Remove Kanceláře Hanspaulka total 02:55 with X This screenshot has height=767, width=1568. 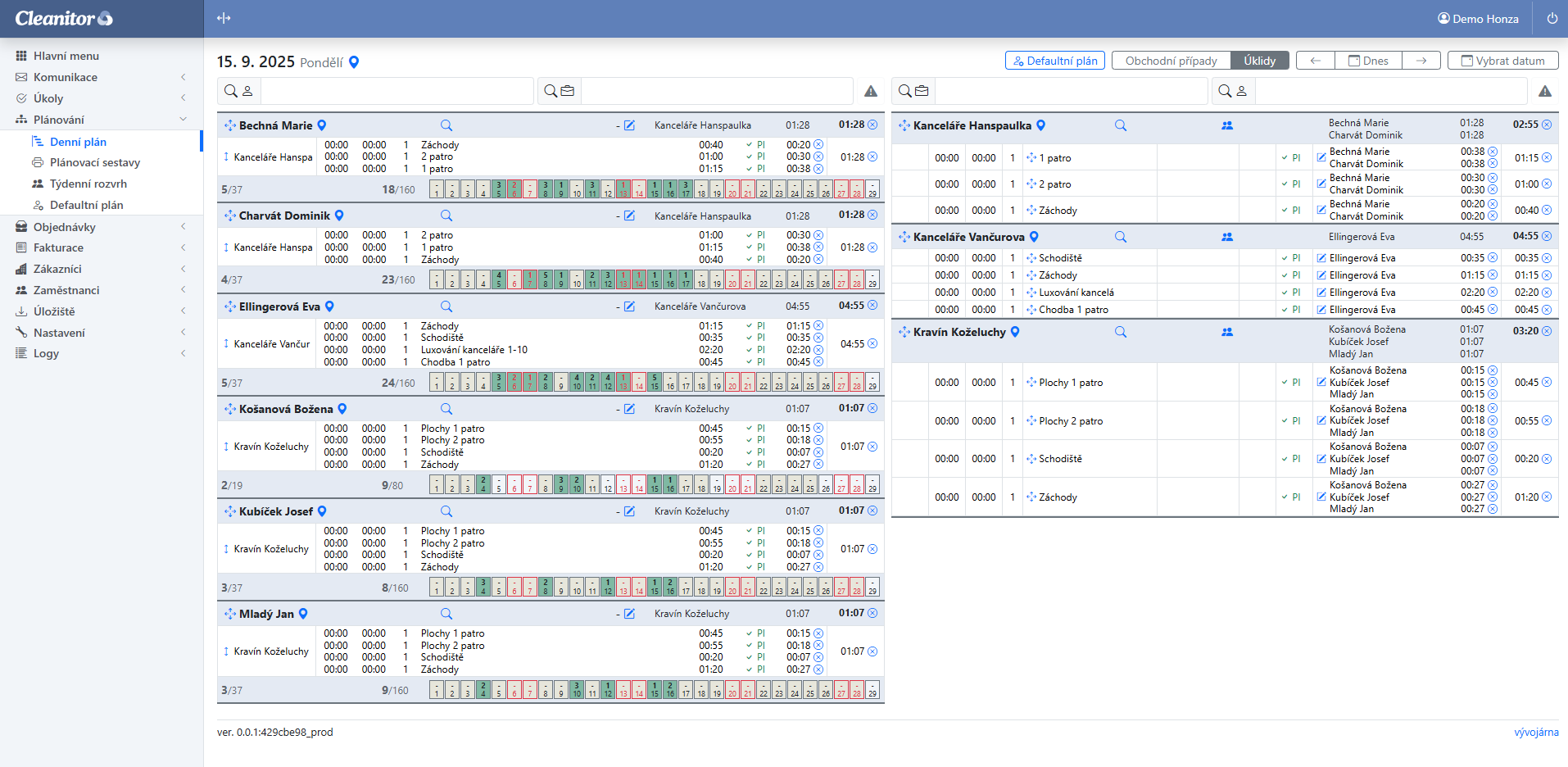pos(1547,125)
